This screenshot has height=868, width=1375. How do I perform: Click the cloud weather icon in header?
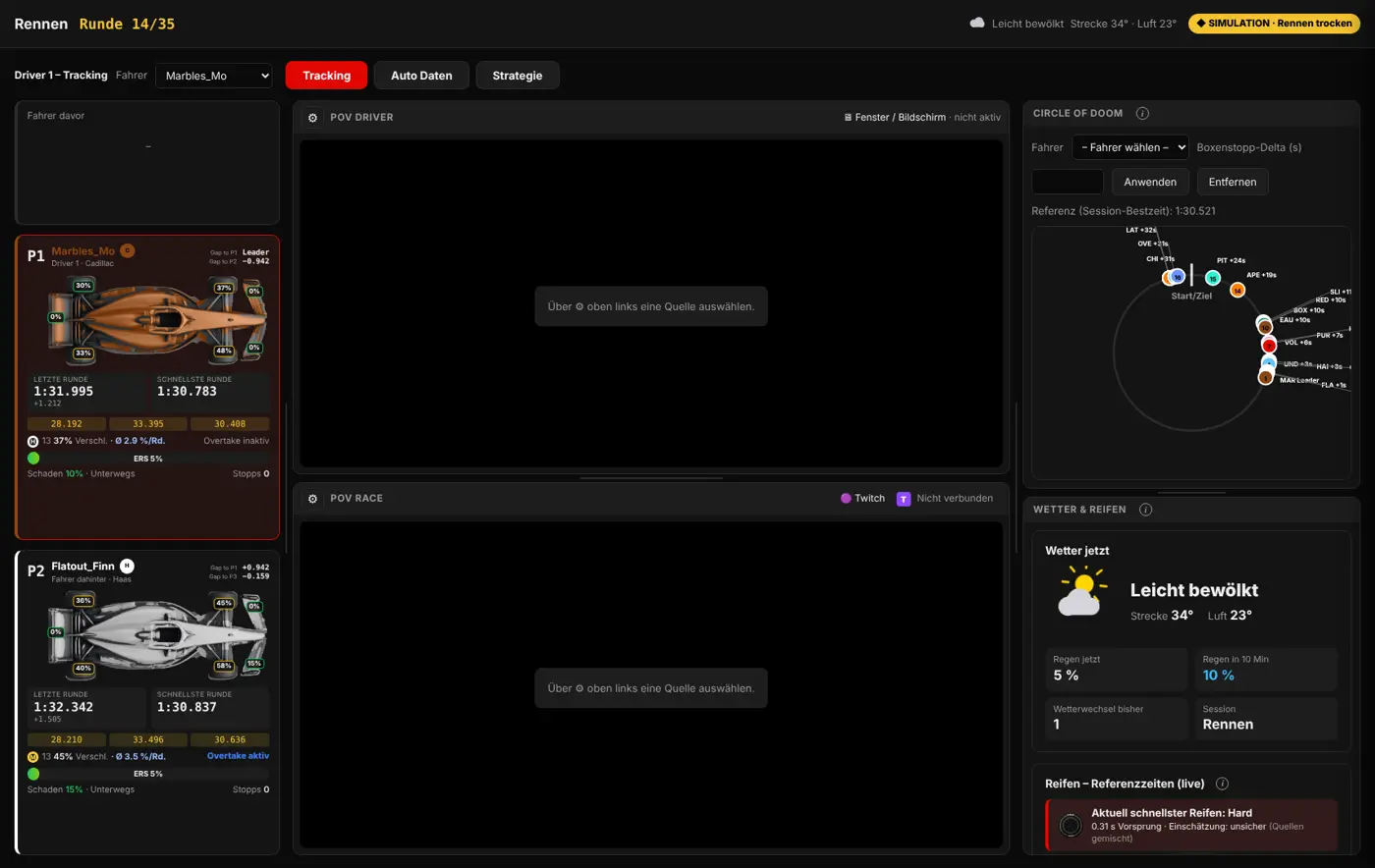point(977,23)
